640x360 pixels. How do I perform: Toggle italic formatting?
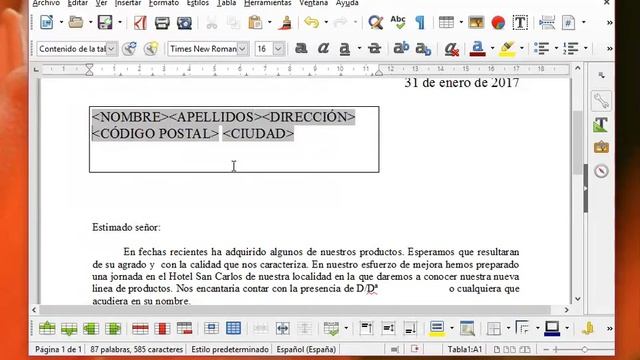(x=323, y=49)
